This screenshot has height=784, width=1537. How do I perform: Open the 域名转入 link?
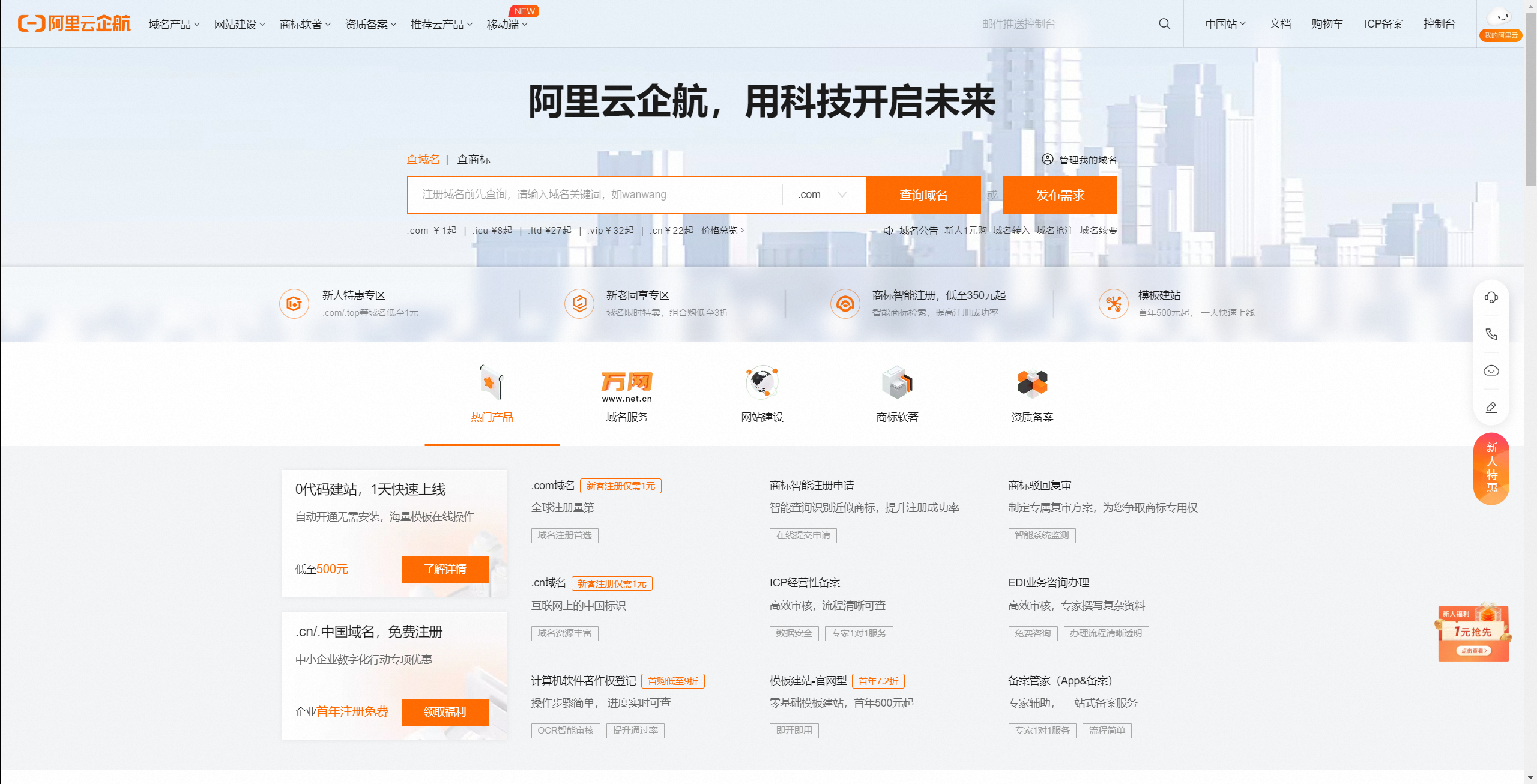[x=1011, y=231]
